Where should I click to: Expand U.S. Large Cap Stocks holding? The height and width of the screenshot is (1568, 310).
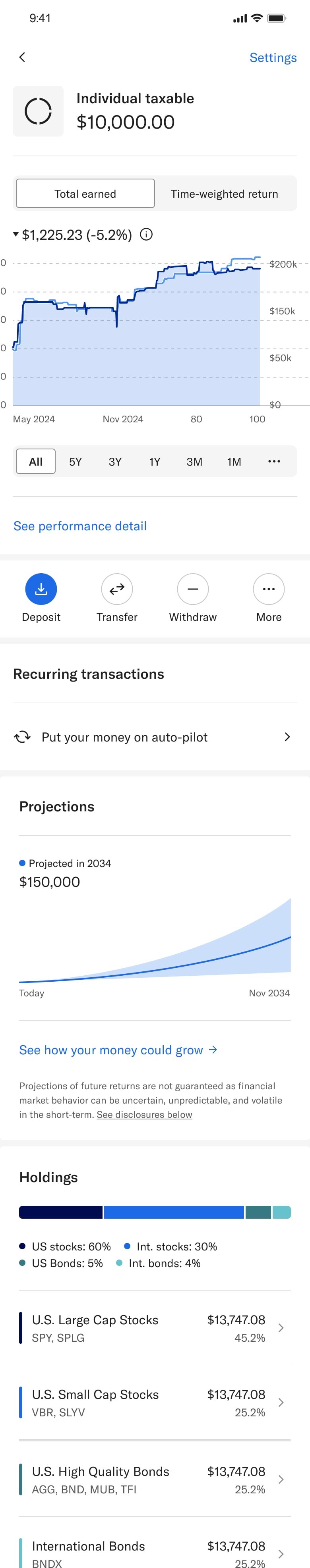tap(281, 1327)
